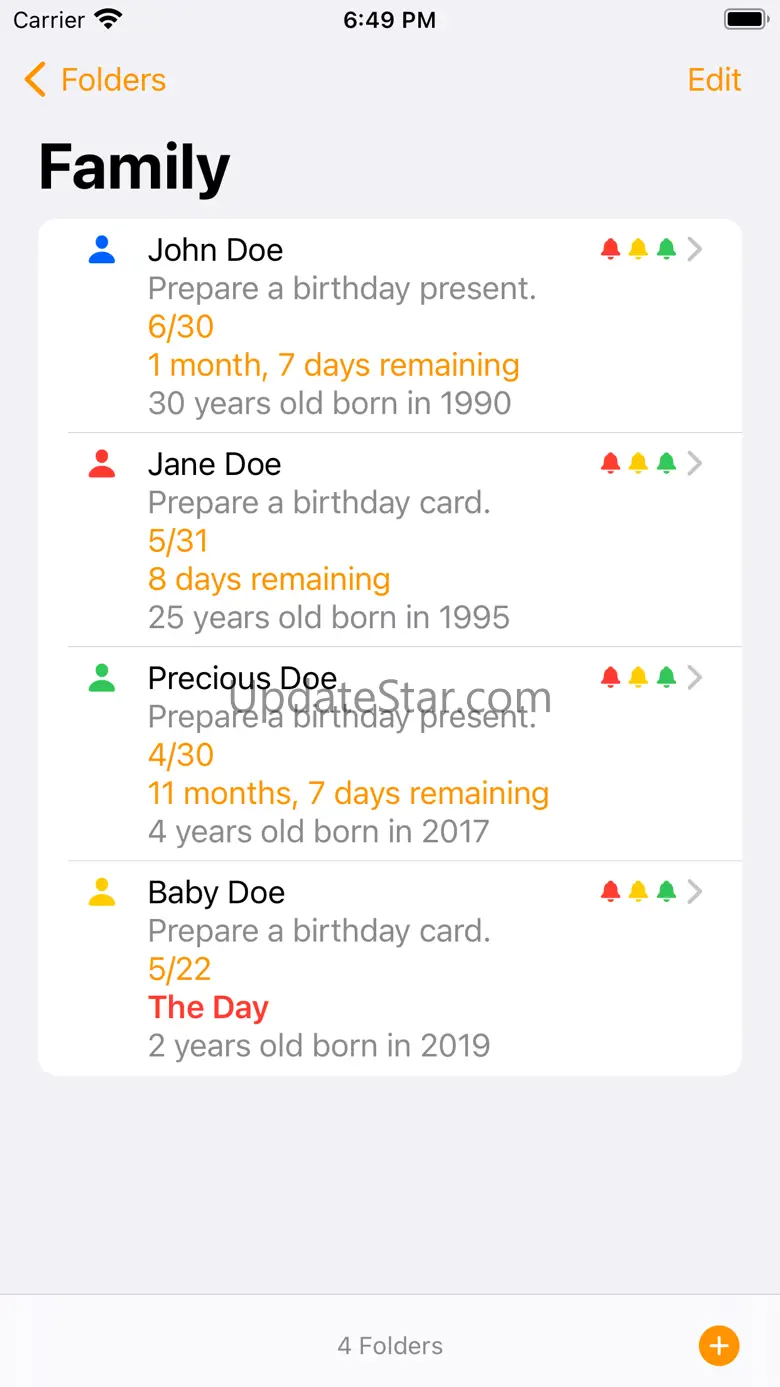Tap the green bell in Precious Doe's row

point(666,677)
